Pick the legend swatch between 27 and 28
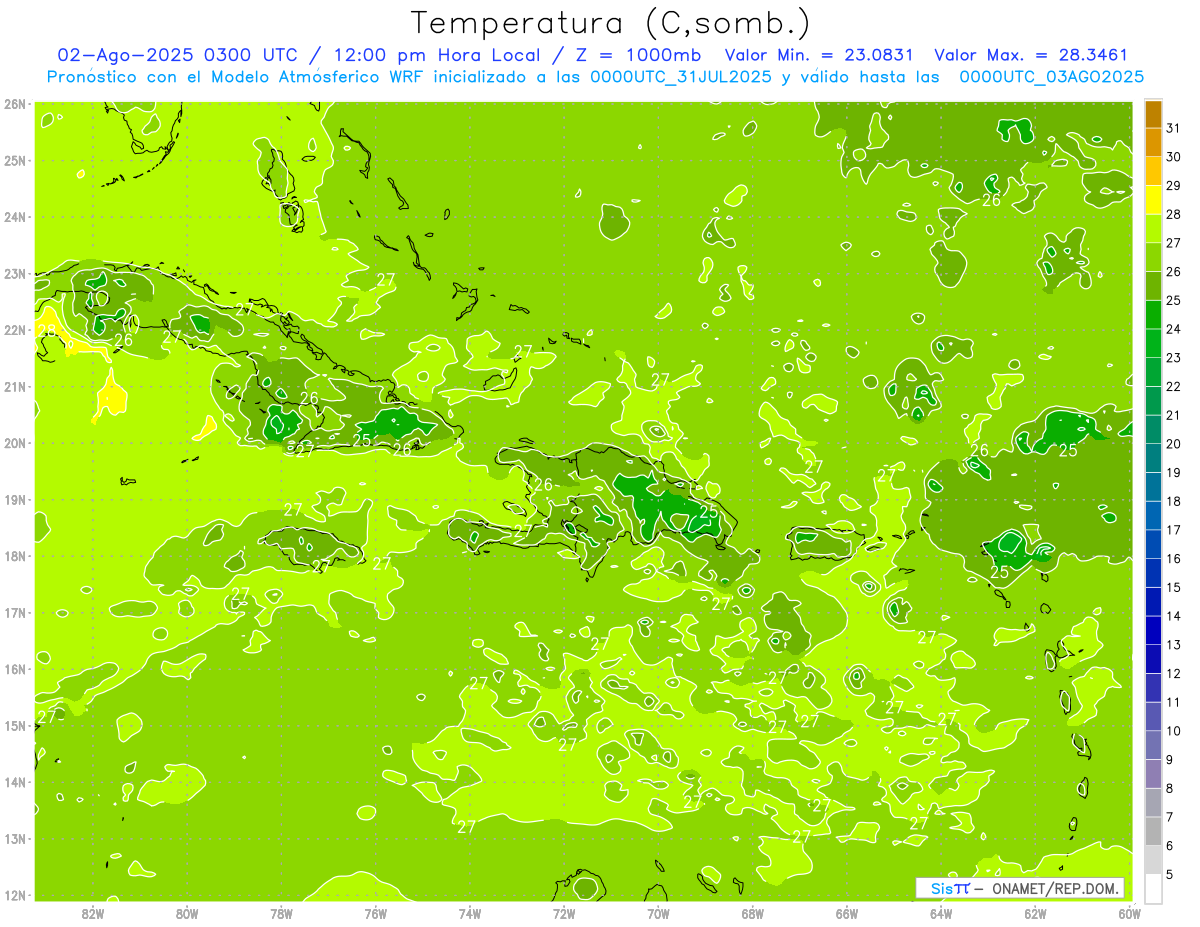This screenshot has height=927, width=1200. [1153, 229]
